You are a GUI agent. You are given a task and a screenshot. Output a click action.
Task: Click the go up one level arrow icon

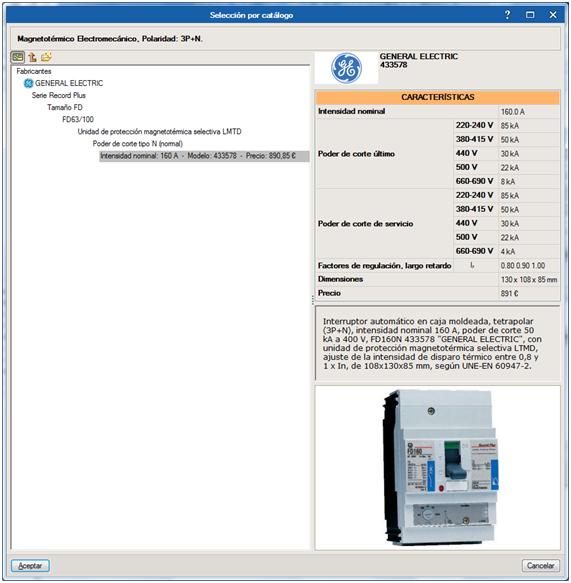[32, 57]
